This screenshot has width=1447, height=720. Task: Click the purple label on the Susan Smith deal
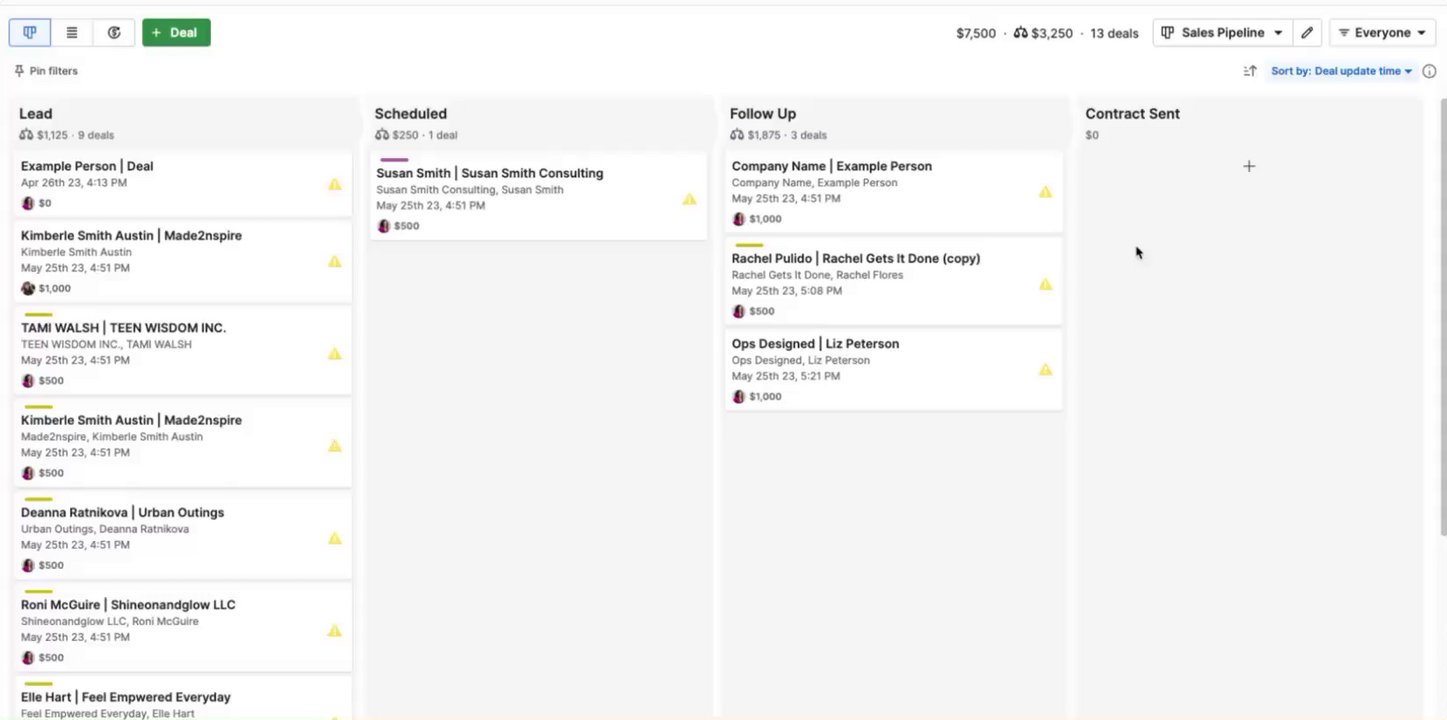pos(394,159)
